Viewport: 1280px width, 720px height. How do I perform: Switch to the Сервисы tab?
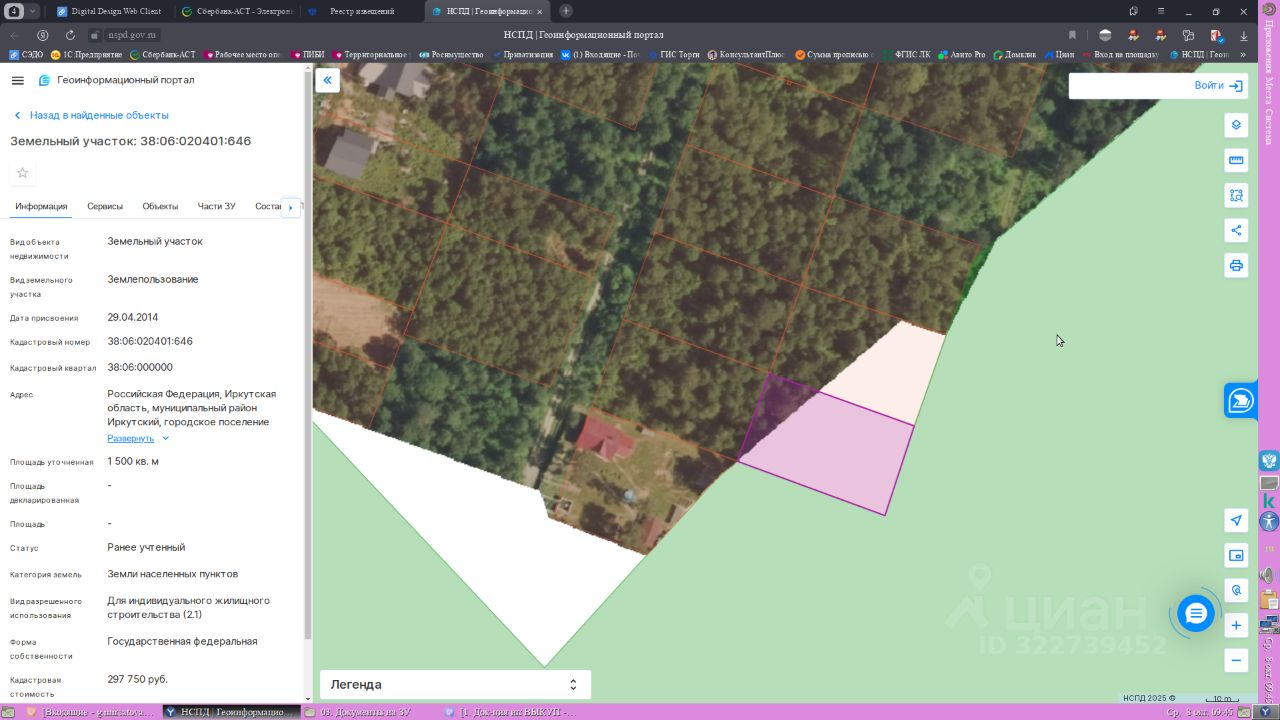point(105,206)
